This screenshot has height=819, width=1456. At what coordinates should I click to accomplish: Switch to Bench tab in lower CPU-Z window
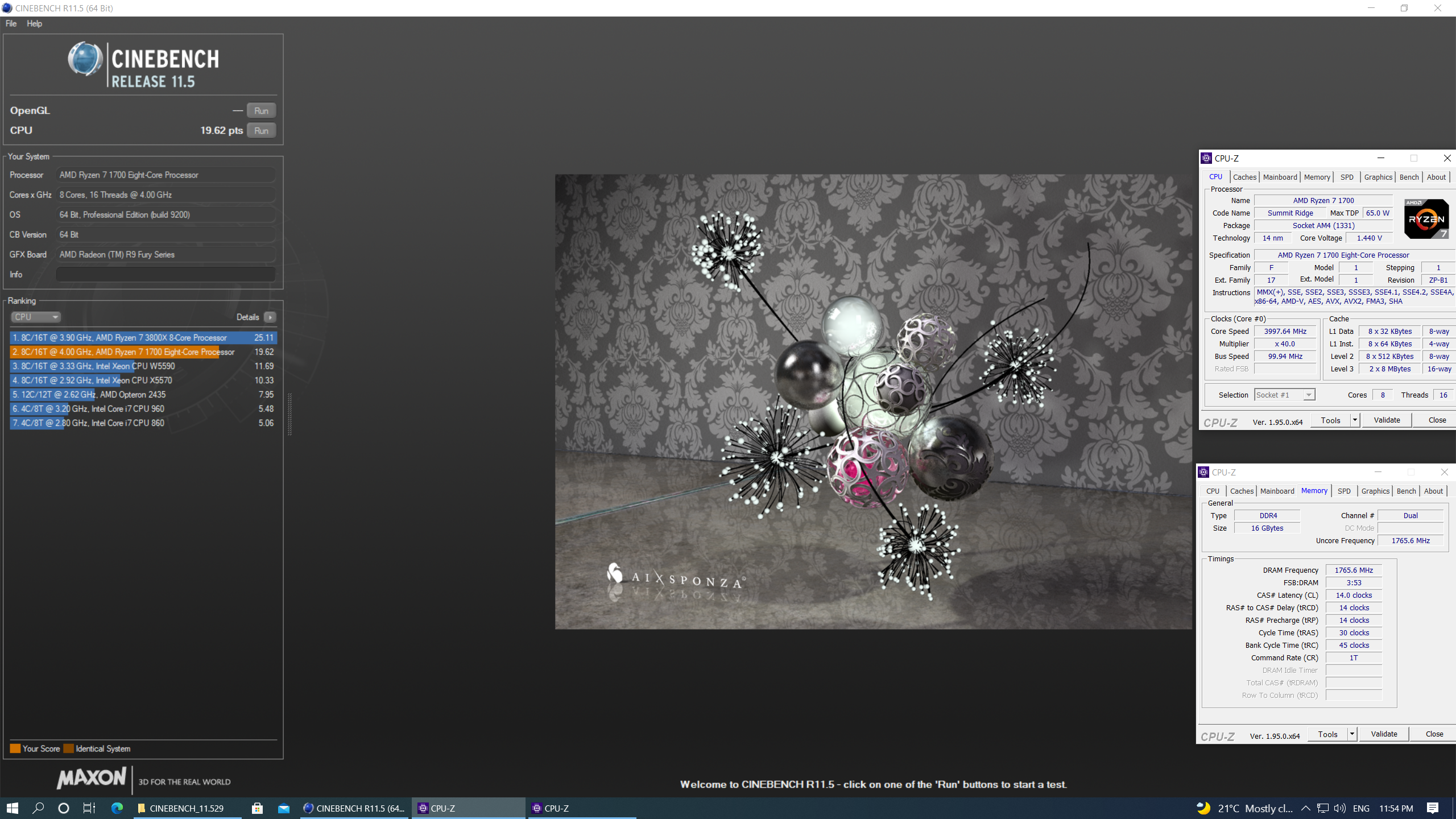[1406, 491]
